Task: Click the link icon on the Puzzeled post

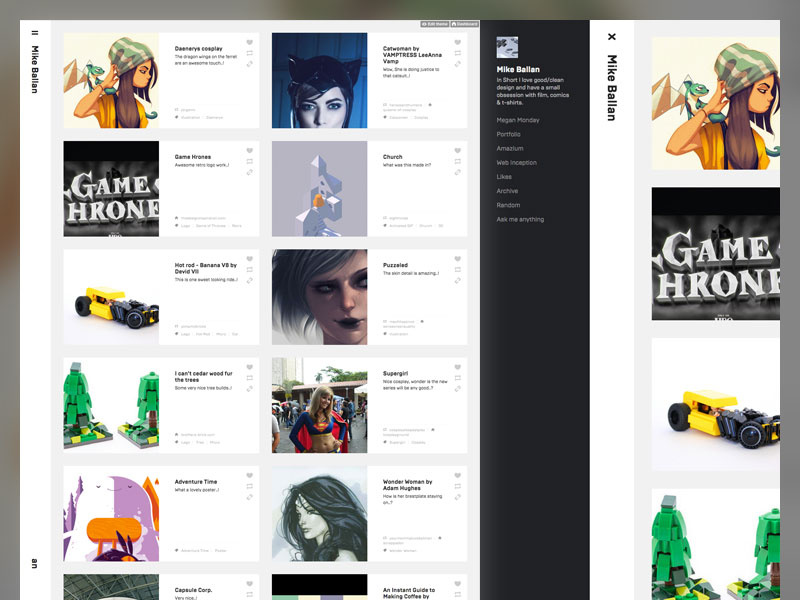Action: (458, 280)
